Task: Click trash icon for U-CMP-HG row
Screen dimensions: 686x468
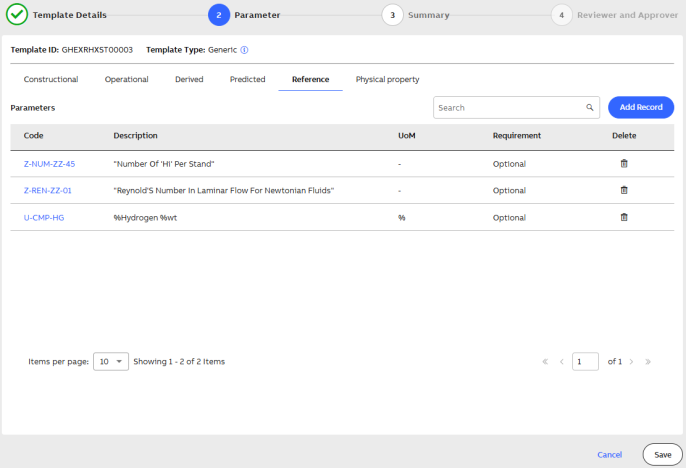Action: [625, 217]
